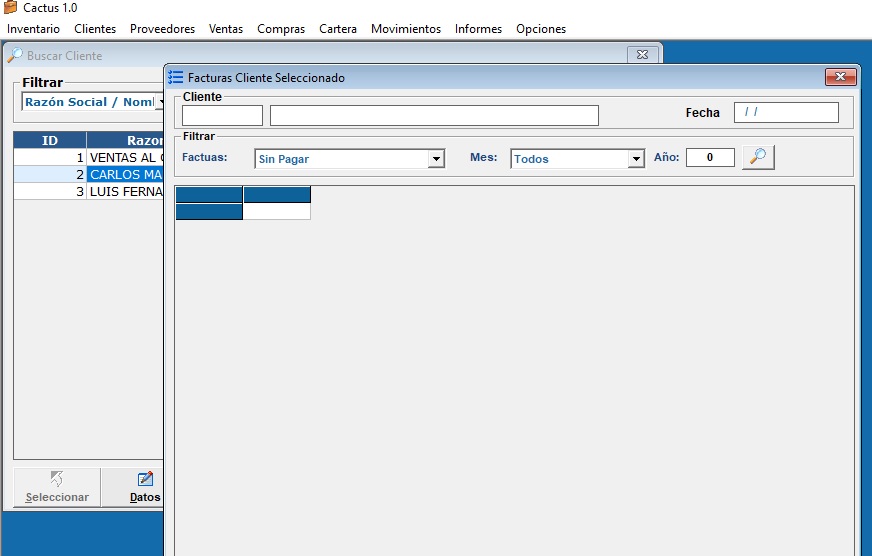Screen dimensions: 872x556
Task: Click the magnifier search button beside Año
Action: [759, 157]
